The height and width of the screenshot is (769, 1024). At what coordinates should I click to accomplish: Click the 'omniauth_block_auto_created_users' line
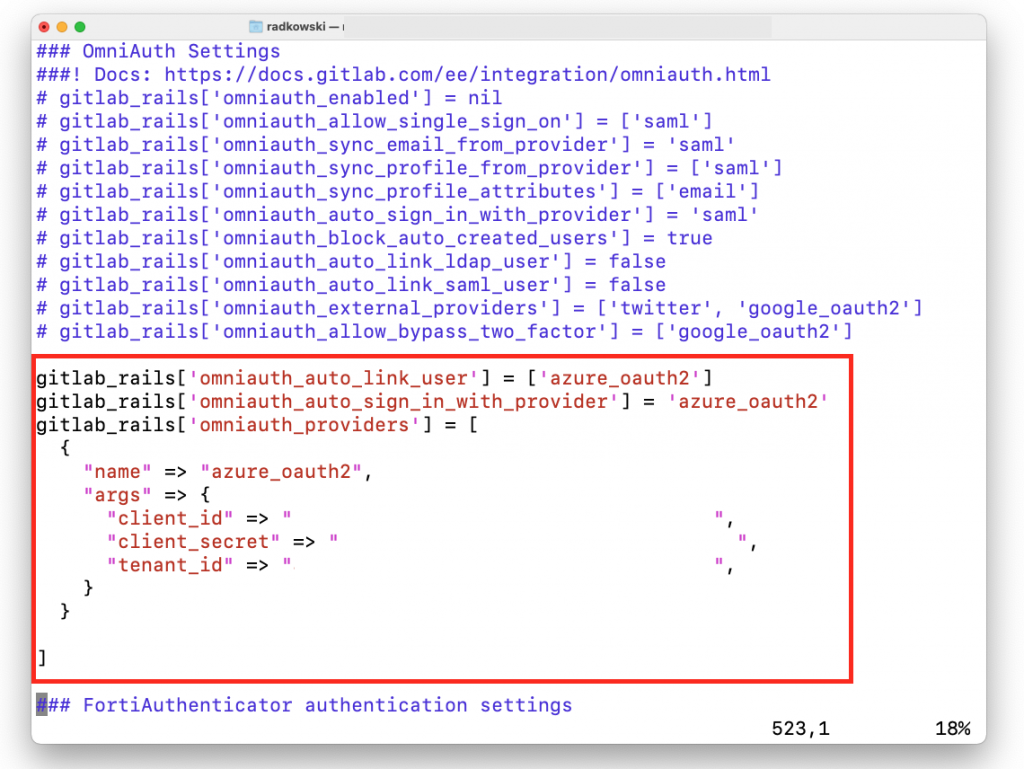374,238
